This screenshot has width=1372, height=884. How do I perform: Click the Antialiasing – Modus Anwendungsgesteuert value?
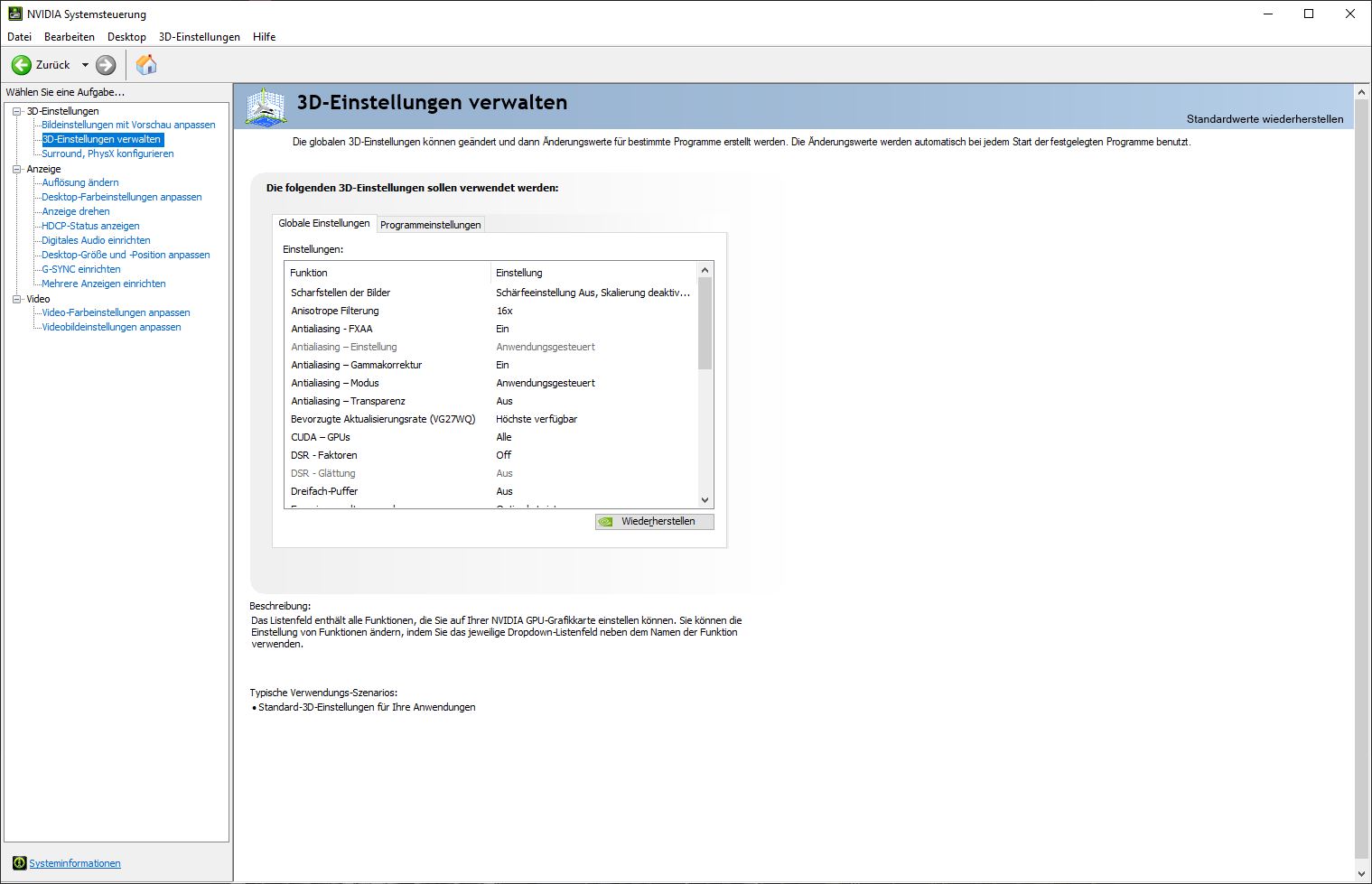point(546,383)
